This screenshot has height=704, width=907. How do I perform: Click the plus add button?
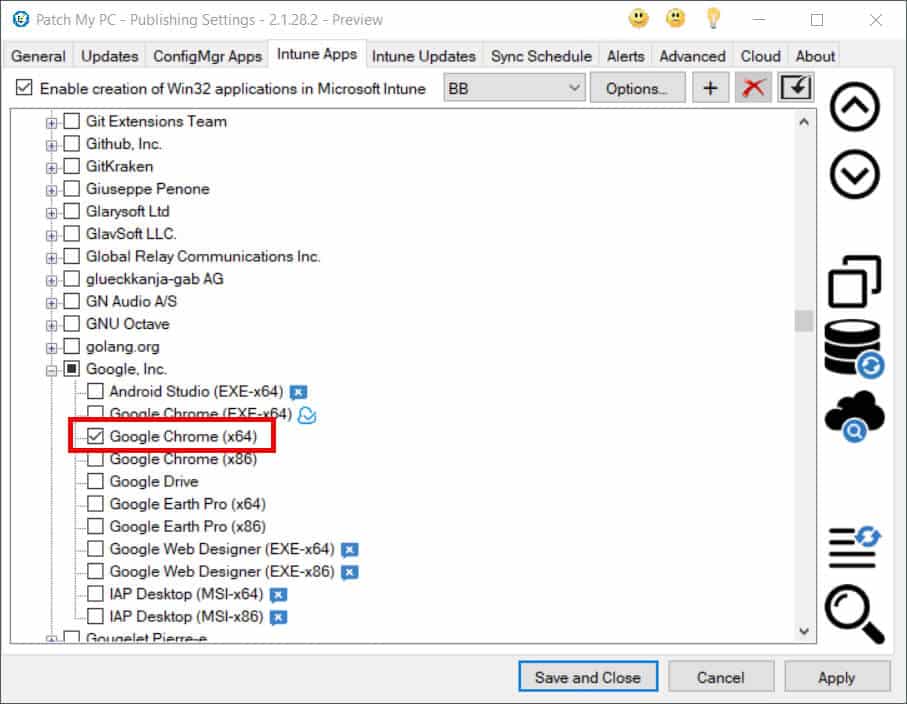(710, 88)
